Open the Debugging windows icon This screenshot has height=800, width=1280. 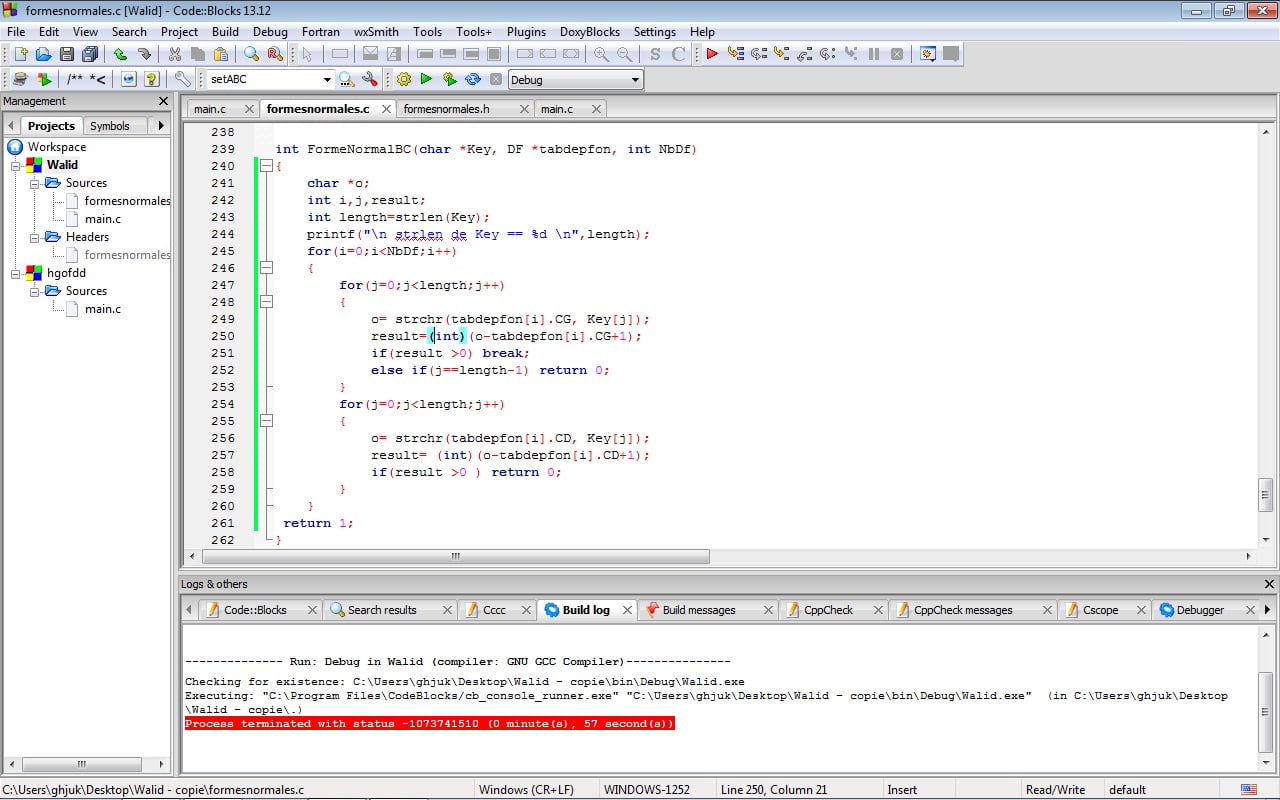pyautogui.click(x=928, y=54)
